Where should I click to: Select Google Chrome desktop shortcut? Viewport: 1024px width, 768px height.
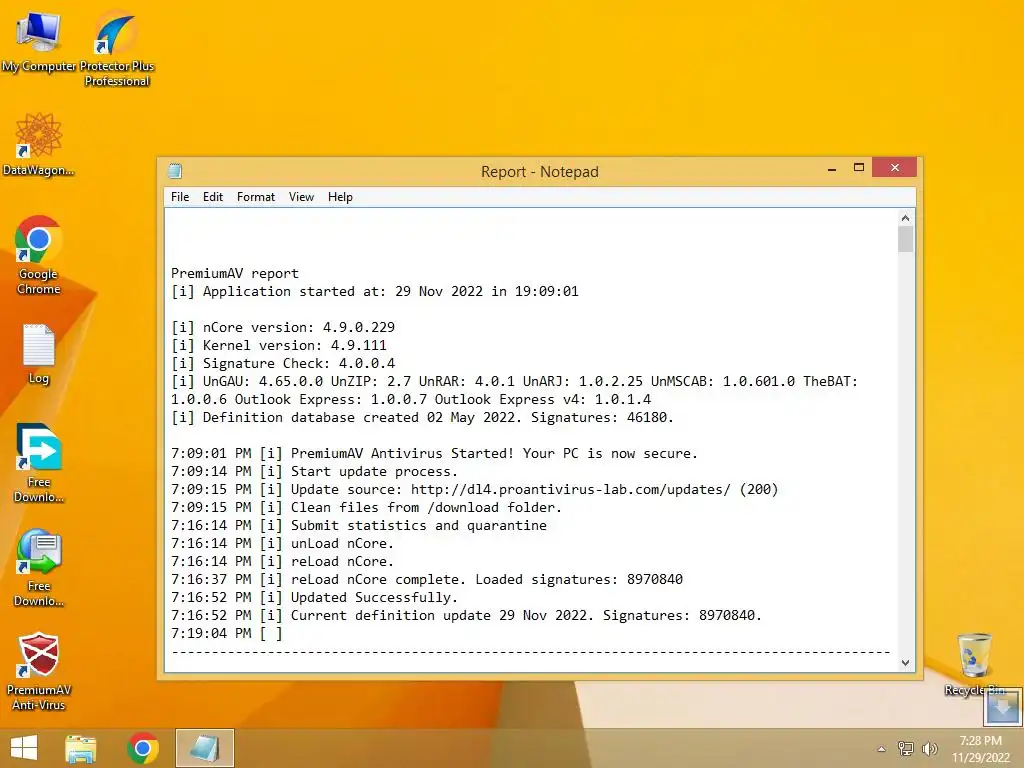click(x=39, y=255)
